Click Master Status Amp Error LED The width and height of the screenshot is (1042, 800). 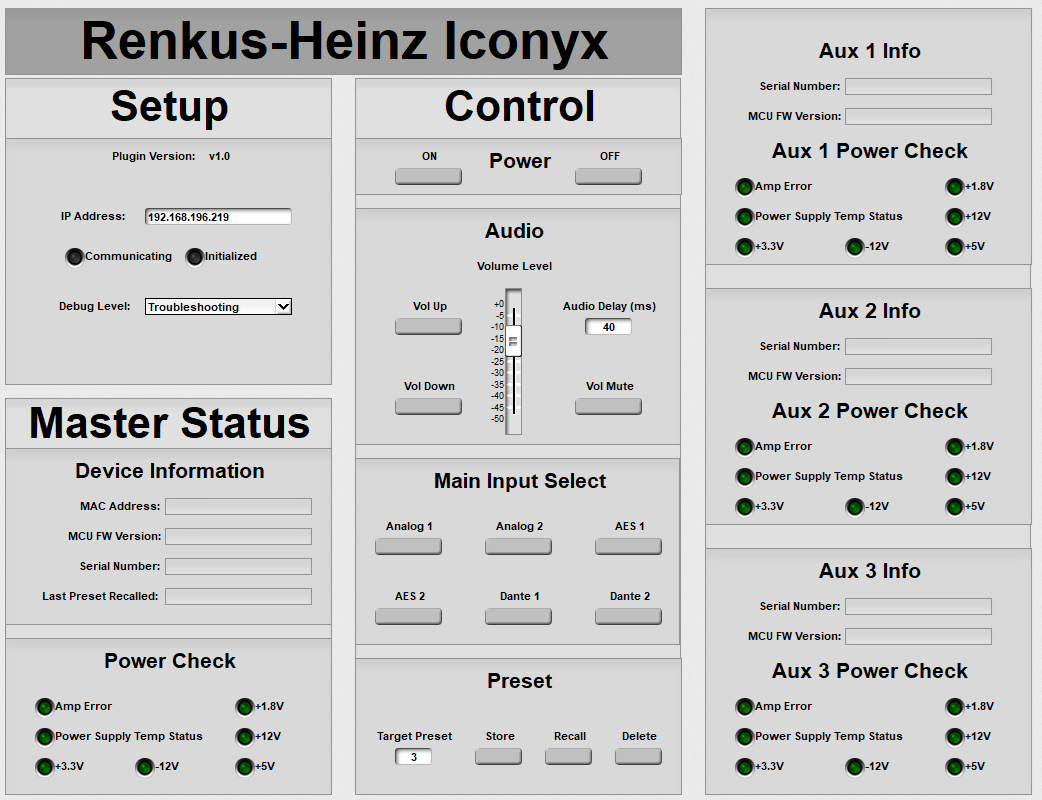pos(44,707)
